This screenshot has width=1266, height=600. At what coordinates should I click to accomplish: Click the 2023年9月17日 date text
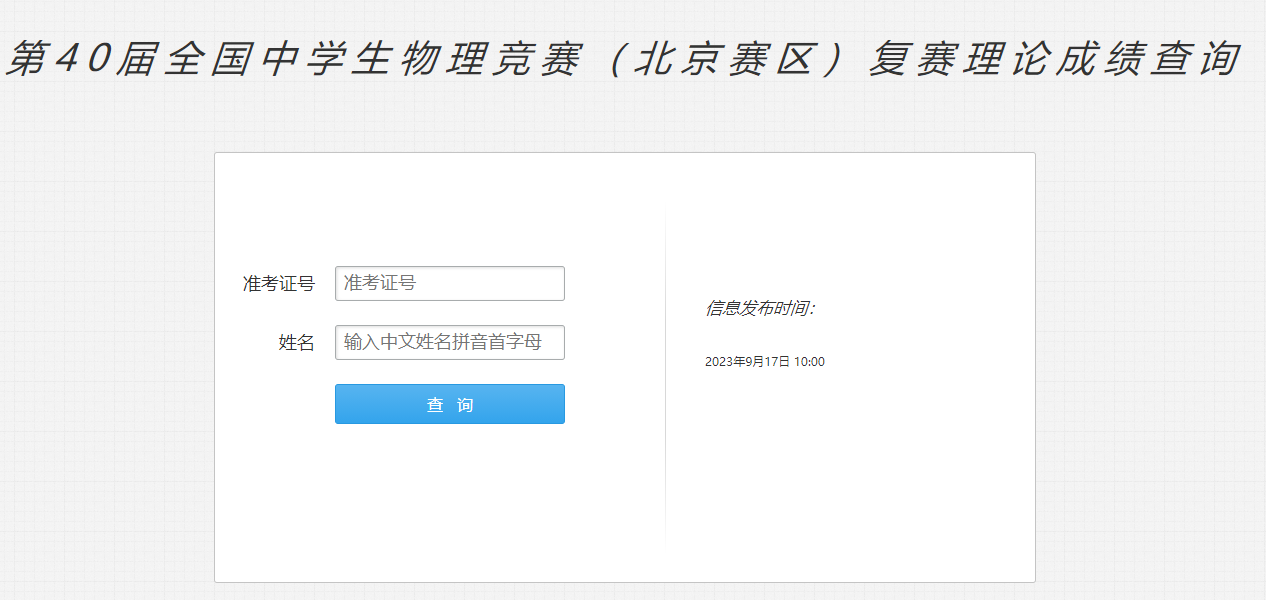pyautogui.click(x=747, y=362)
